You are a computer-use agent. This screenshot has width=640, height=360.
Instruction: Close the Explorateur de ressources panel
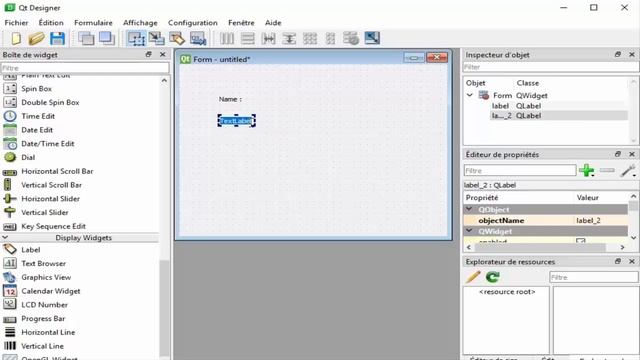[x=632, y=261]
